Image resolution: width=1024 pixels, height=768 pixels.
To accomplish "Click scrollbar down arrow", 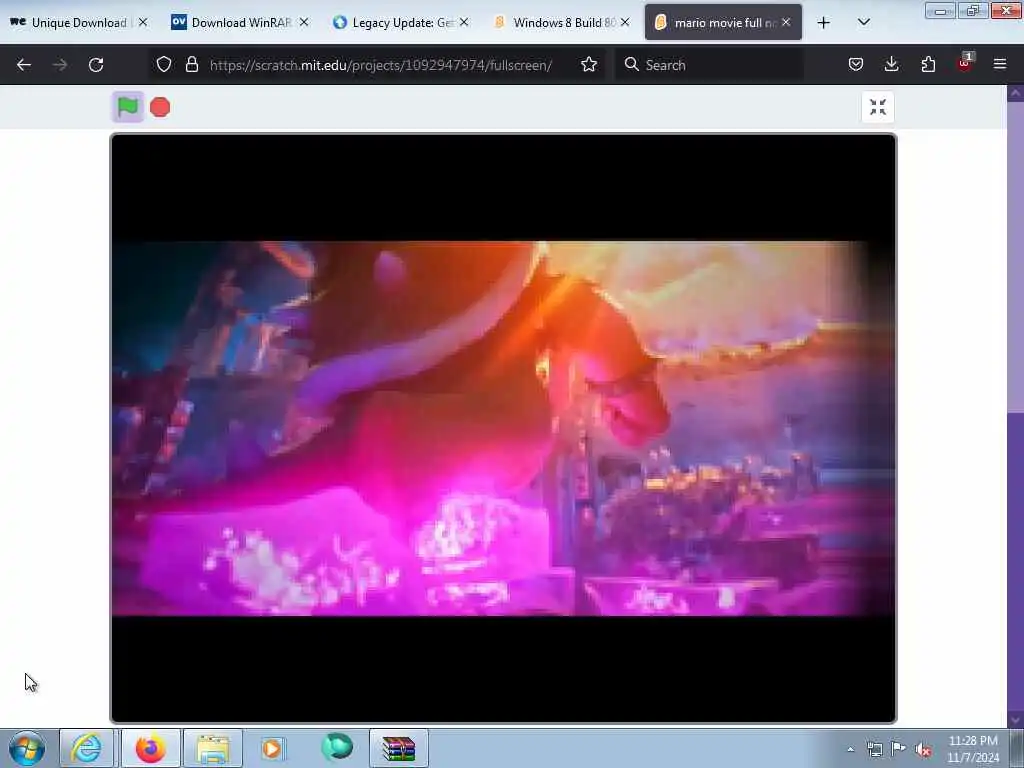I will point(1015,720).
